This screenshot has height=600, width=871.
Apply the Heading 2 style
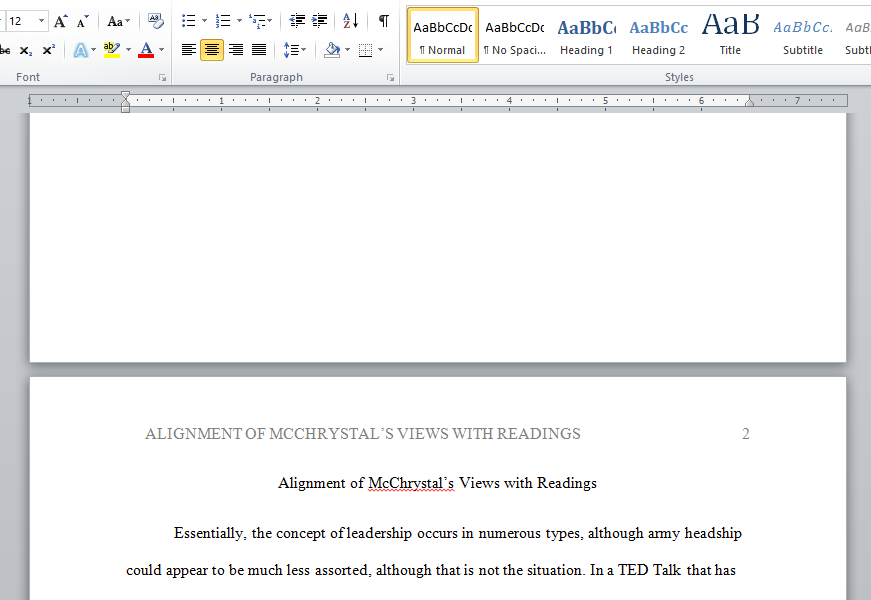coord(658,36)
